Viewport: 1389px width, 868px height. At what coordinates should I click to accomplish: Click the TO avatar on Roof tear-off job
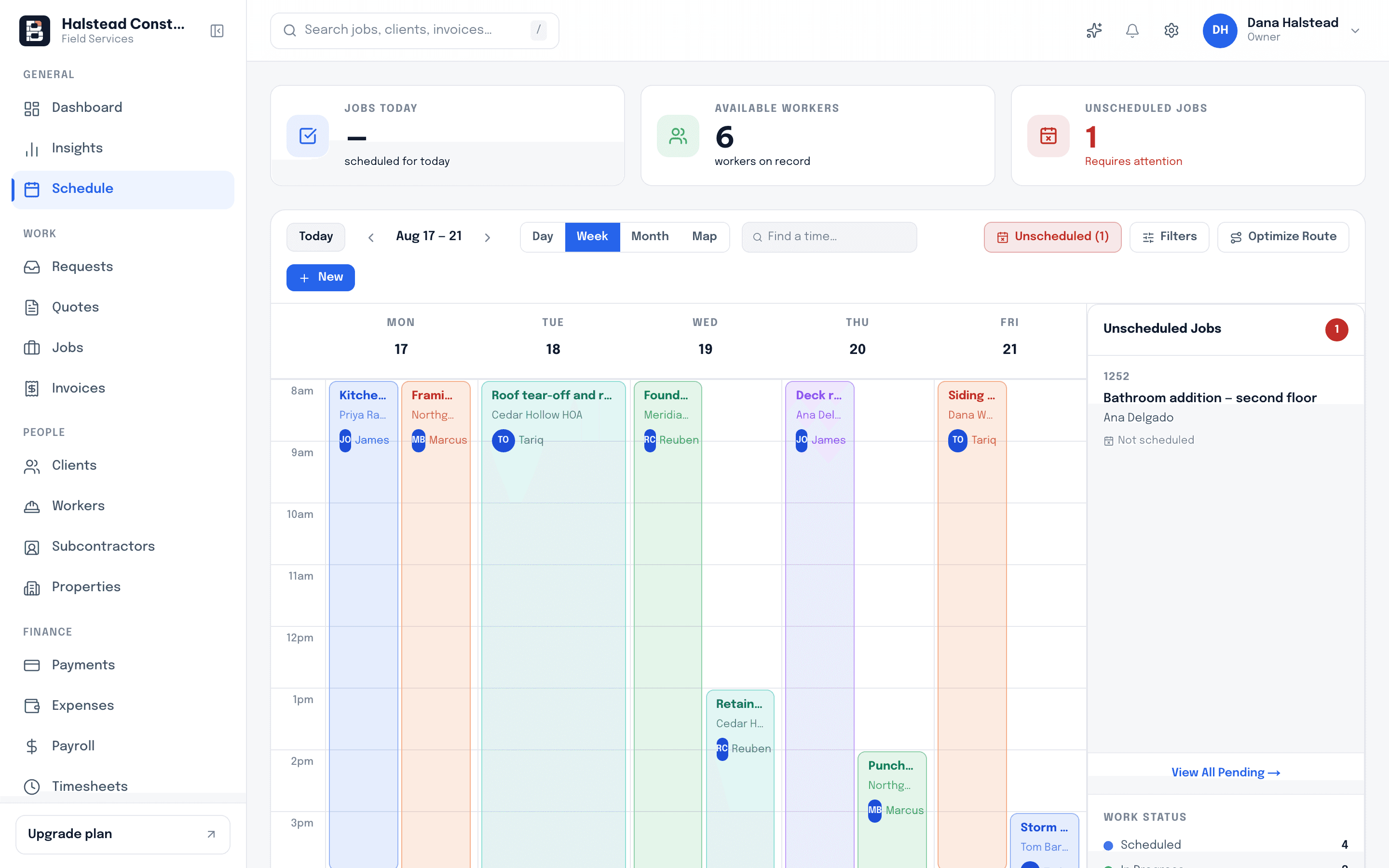point(503,440)
